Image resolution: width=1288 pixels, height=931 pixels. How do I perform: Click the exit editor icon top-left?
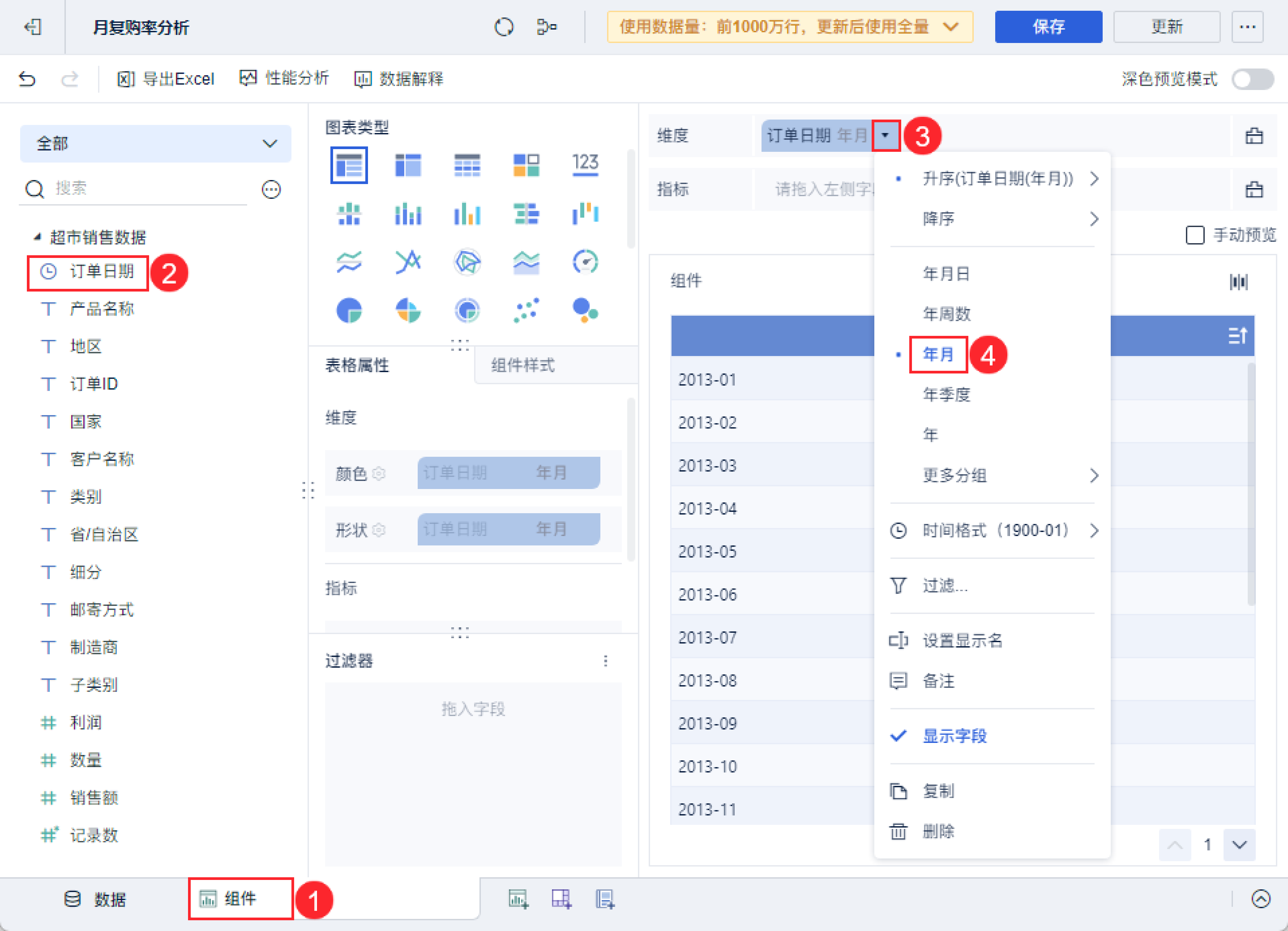(x=33, y=27)
